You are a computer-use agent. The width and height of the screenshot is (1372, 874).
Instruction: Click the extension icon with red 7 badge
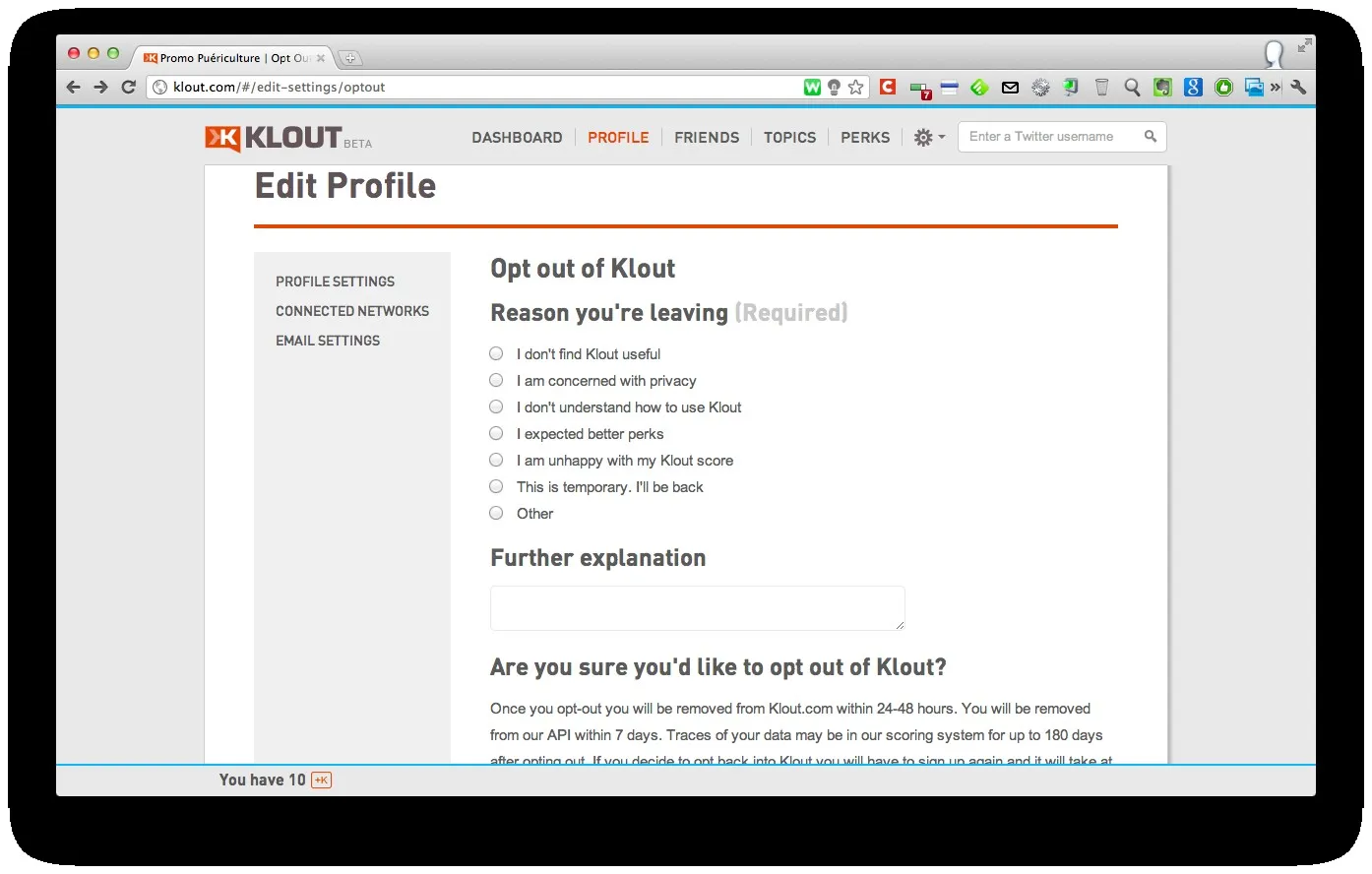920,90
